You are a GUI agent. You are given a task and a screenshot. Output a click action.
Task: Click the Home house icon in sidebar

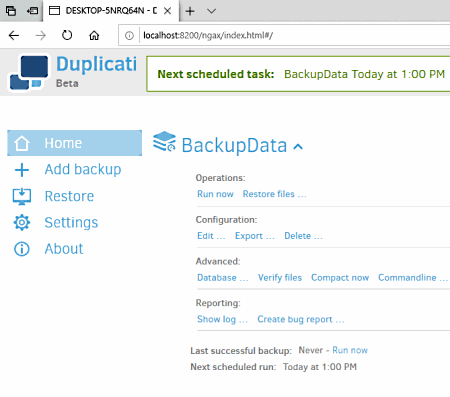point(22,143)
